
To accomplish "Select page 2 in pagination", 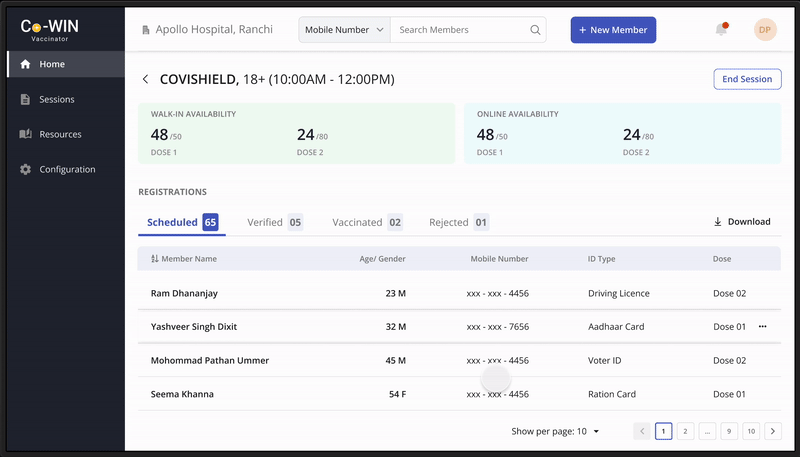I will 685,431.
